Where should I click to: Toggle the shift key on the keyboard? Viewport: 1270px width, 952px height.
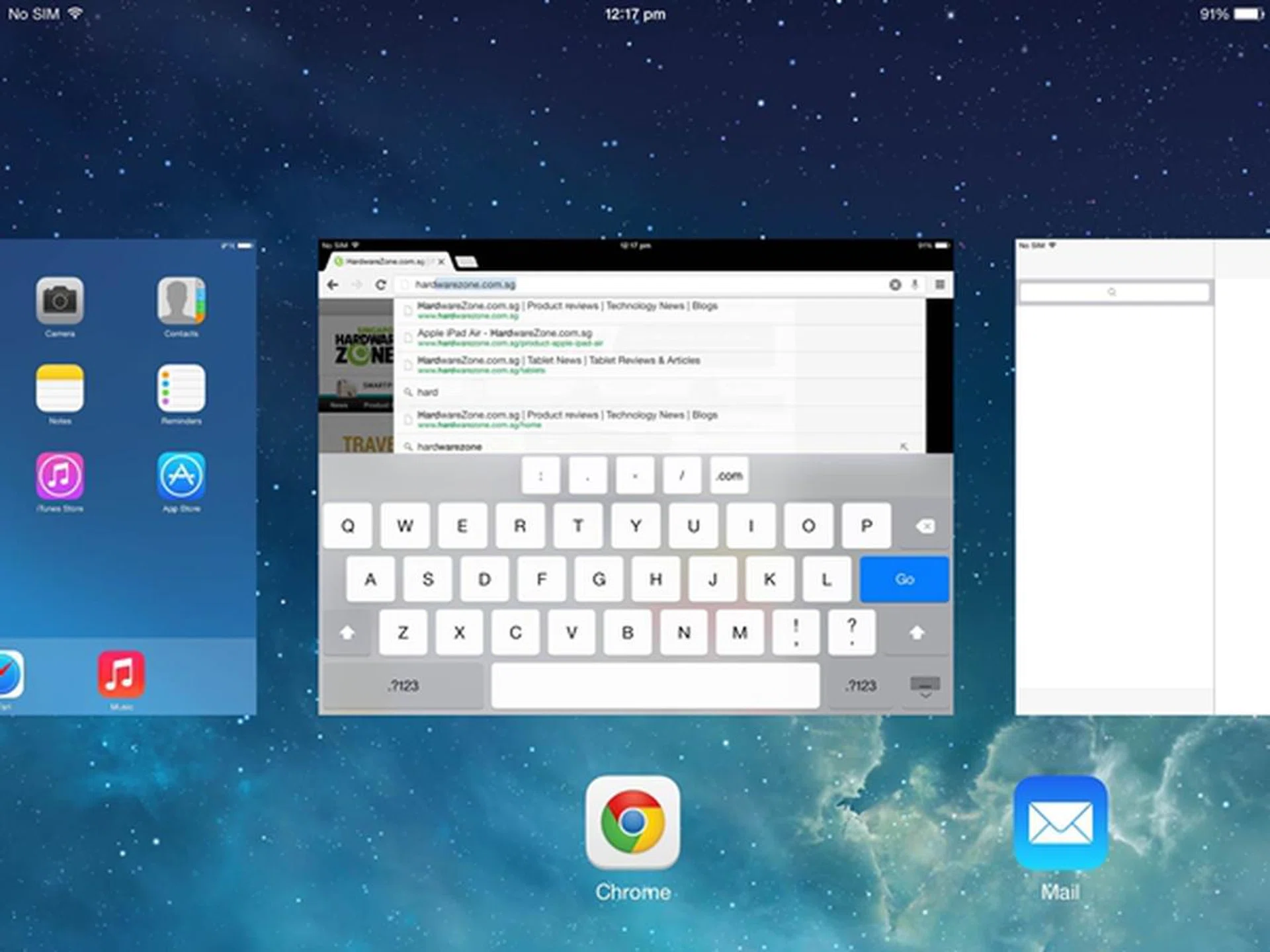pos(346,633)
